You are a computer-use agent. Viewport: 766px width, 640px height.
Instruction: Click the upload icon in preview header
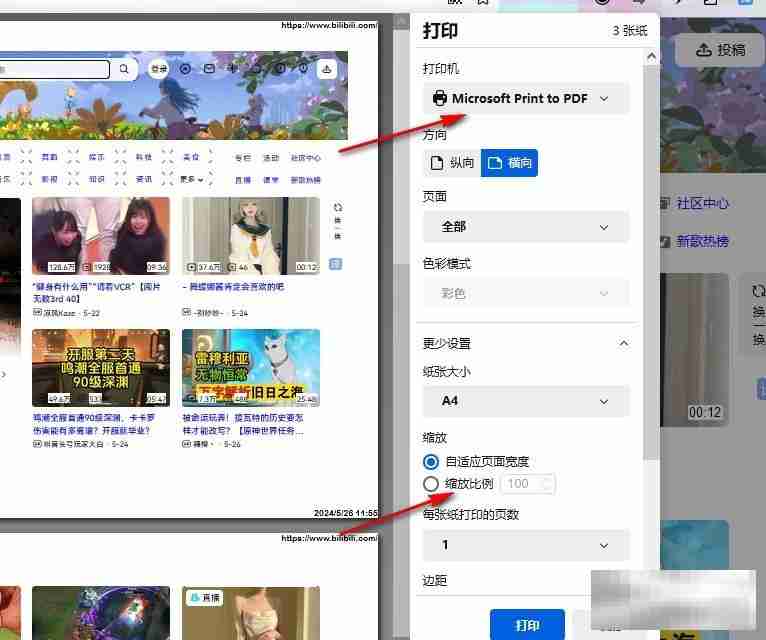[x=326, y=69]
